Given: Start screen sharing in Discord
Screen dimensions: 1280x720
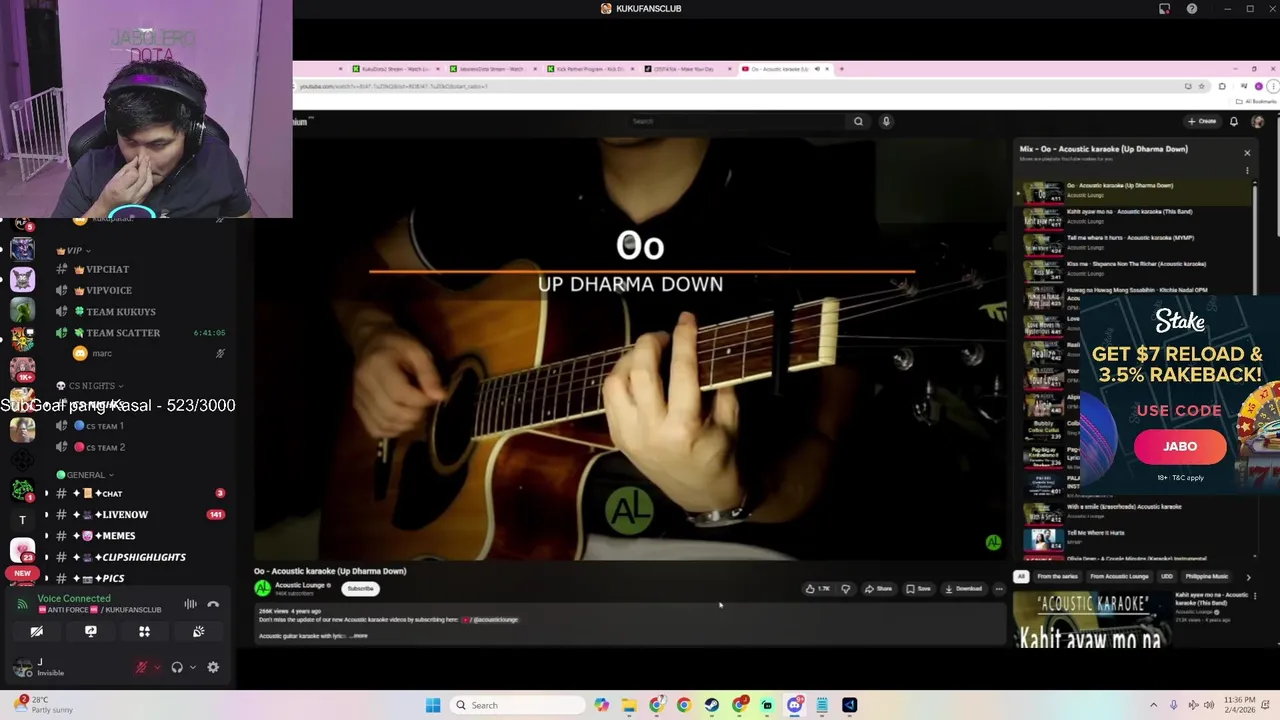Looking at the screenshot, I should click(x=91, y=631).
